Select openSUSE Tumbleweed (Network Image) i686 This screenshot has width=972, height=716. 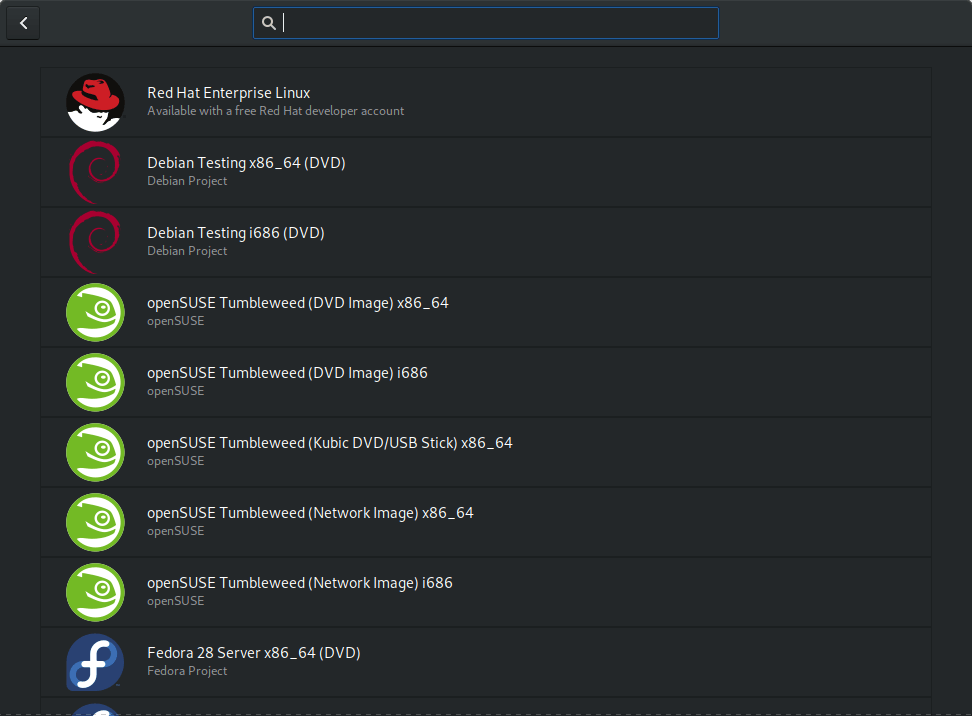click(299, 583)
